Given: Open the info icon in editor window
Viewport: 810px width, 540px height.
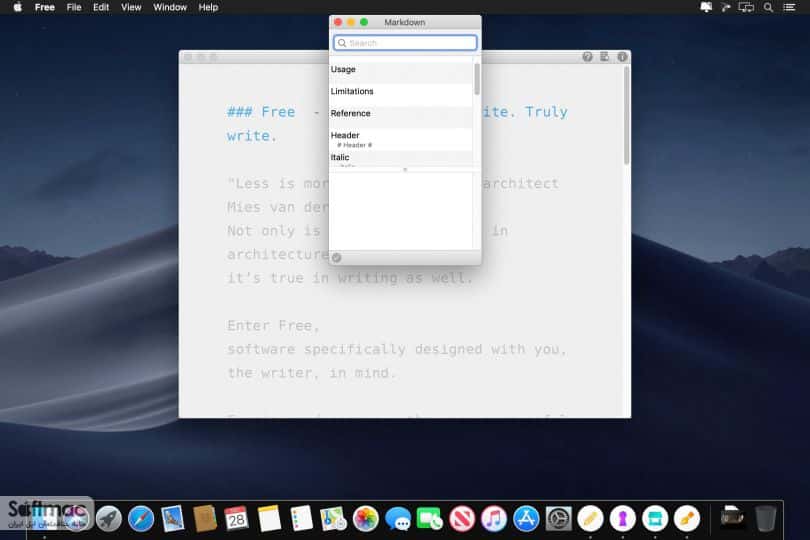Looking at the screenshot, I should (x=622, y=57).
